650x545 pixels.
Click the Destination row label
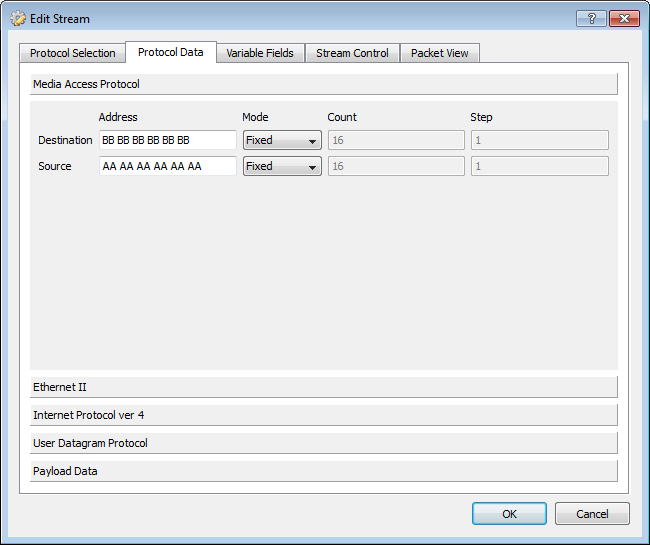(x=65, y=140)
